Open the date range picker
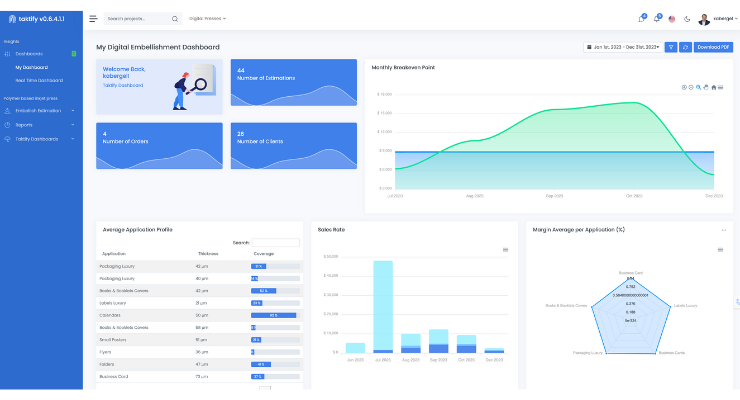The image size is (740, 400). [622, 47]
